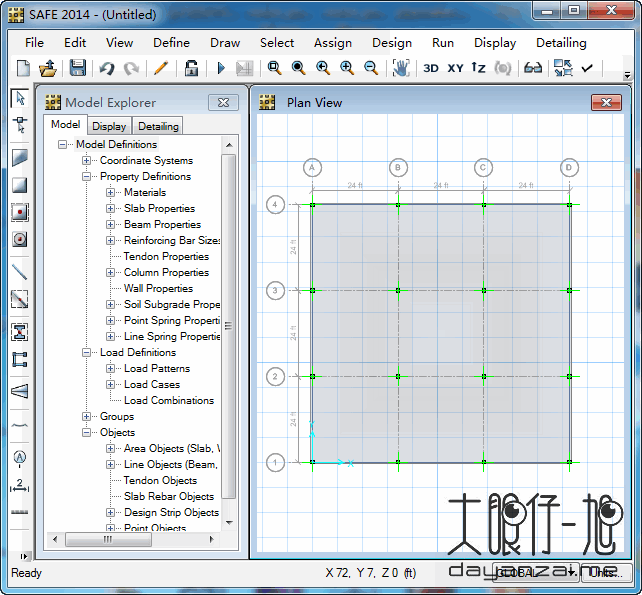642x595 pixels.
Task: Select the pointer arrow tool
Action: 20,98
